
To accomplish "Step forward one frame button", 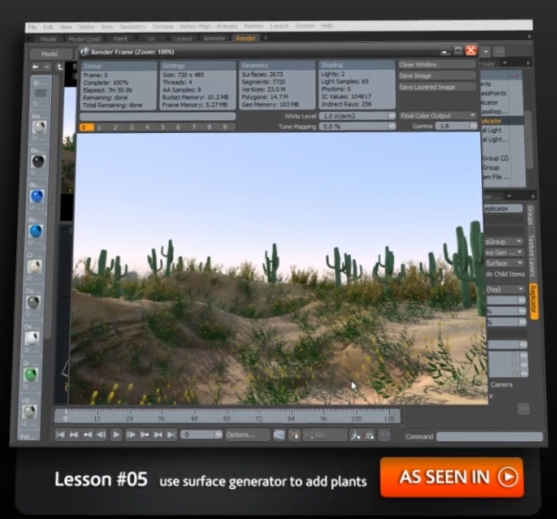I will click(x=130, y=434).
